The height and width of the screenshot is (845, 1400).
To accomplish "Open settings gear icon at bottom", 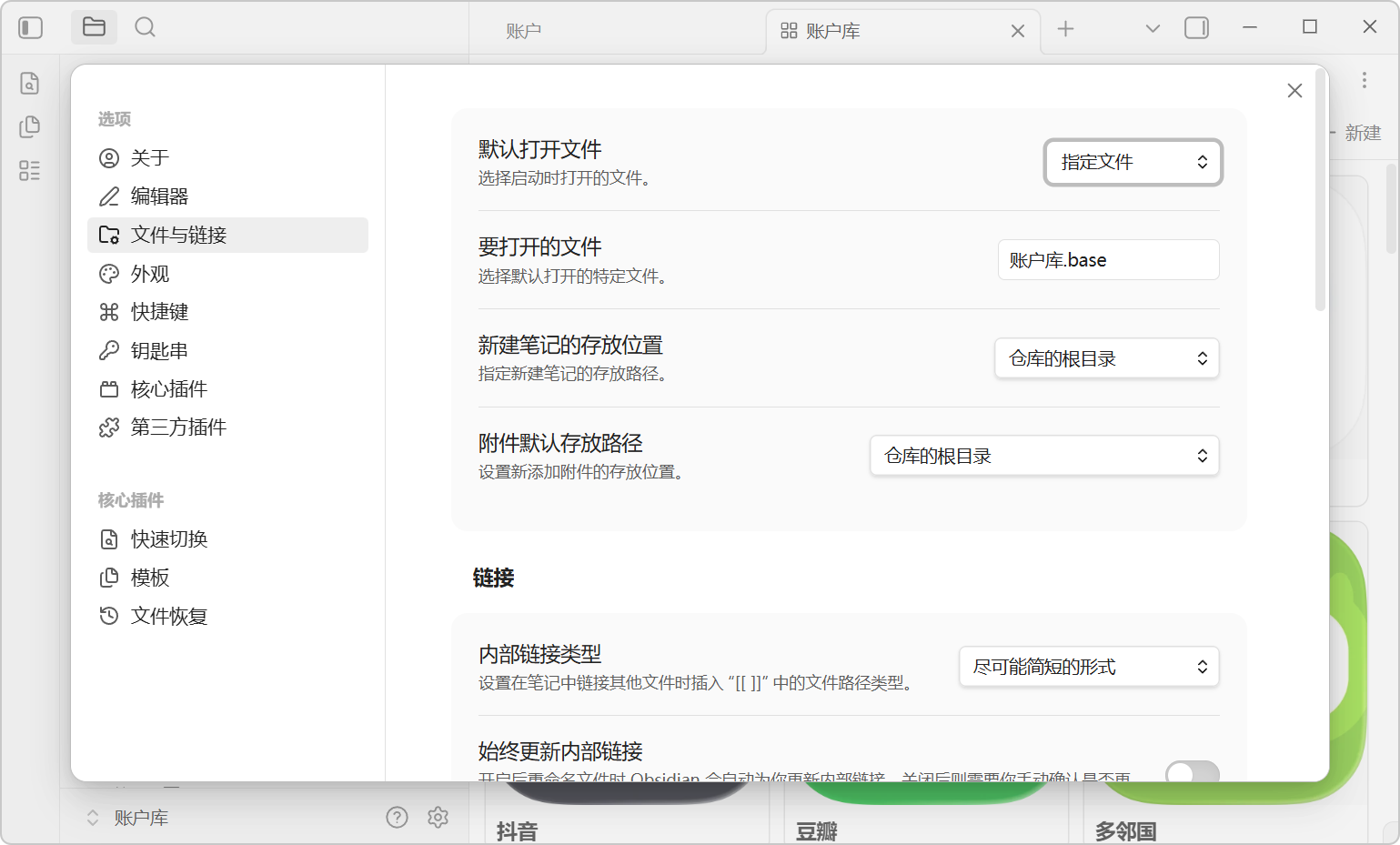I will tap(438, 817).
